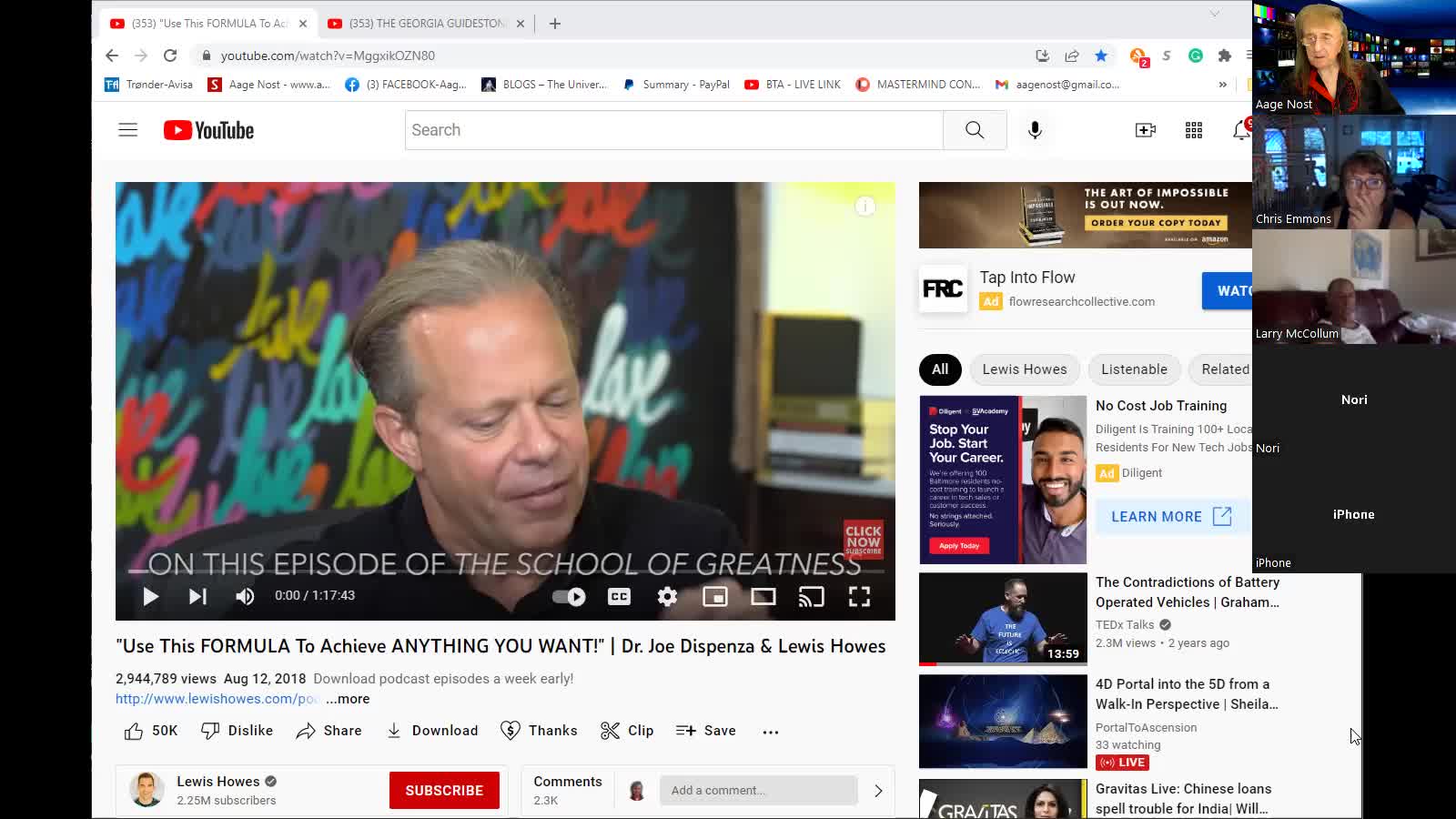Skip to next video
Screen dimensions: 1456x819
pos(197,596)
